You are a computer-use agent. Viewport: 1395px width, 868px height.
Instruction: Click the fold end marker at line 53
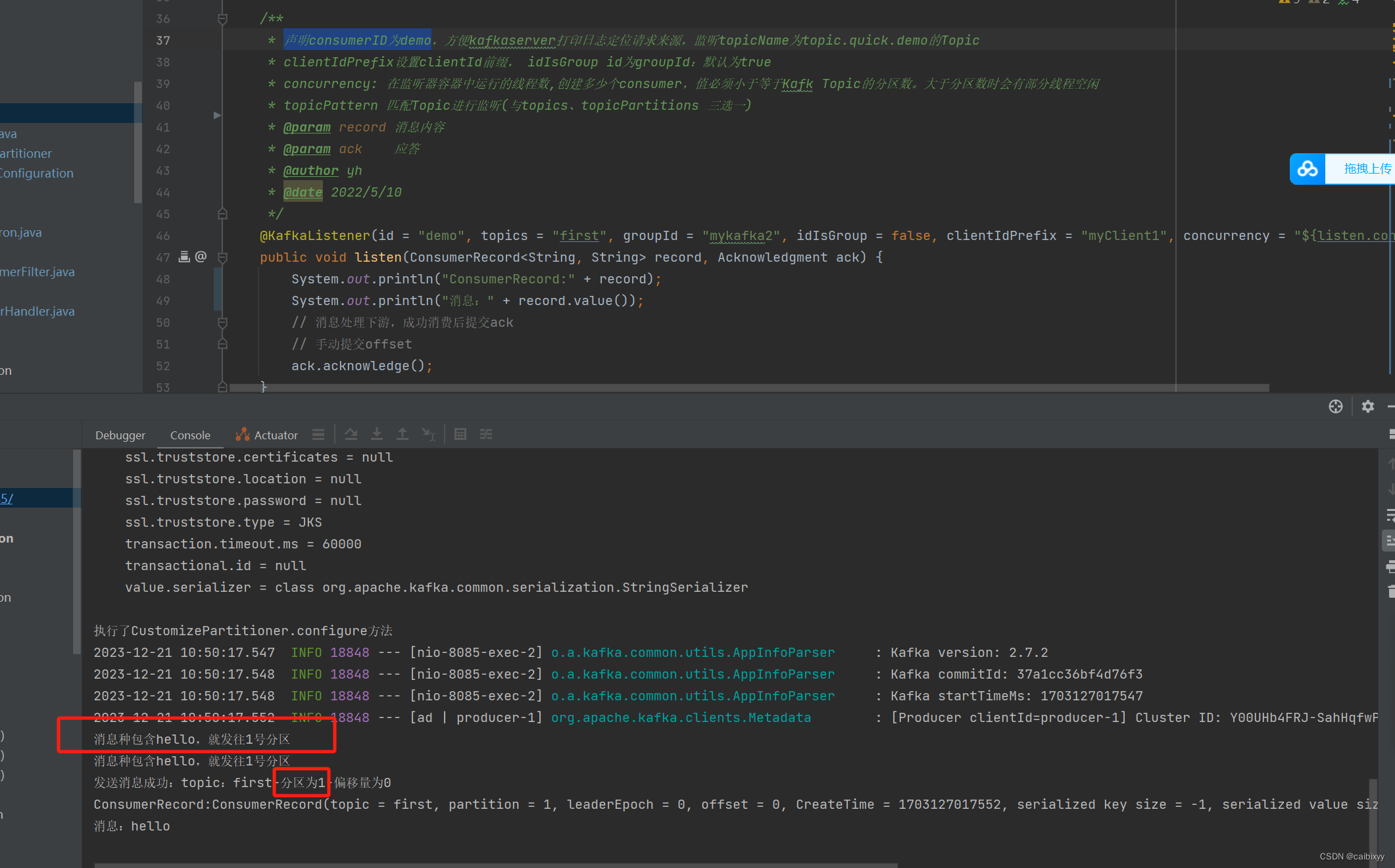click(222, 387)
